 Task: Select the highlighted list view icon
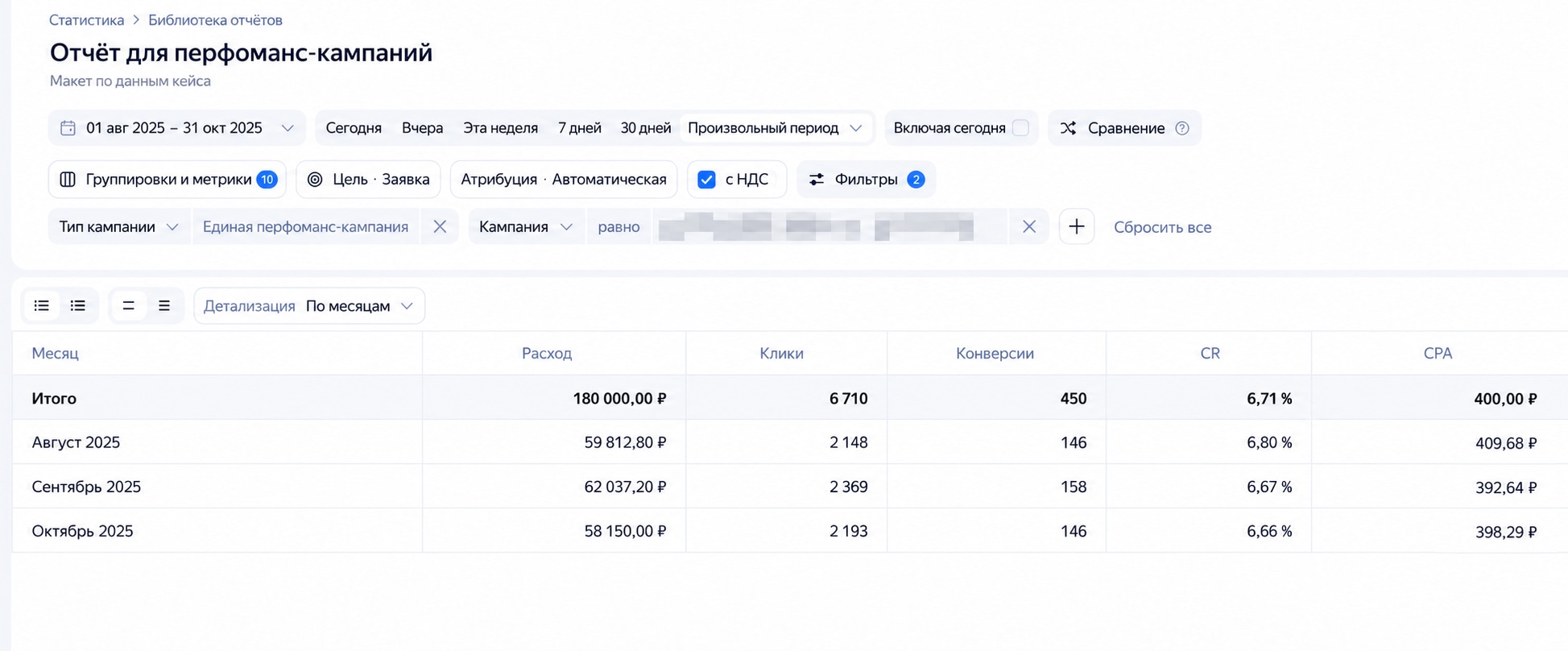42,305
